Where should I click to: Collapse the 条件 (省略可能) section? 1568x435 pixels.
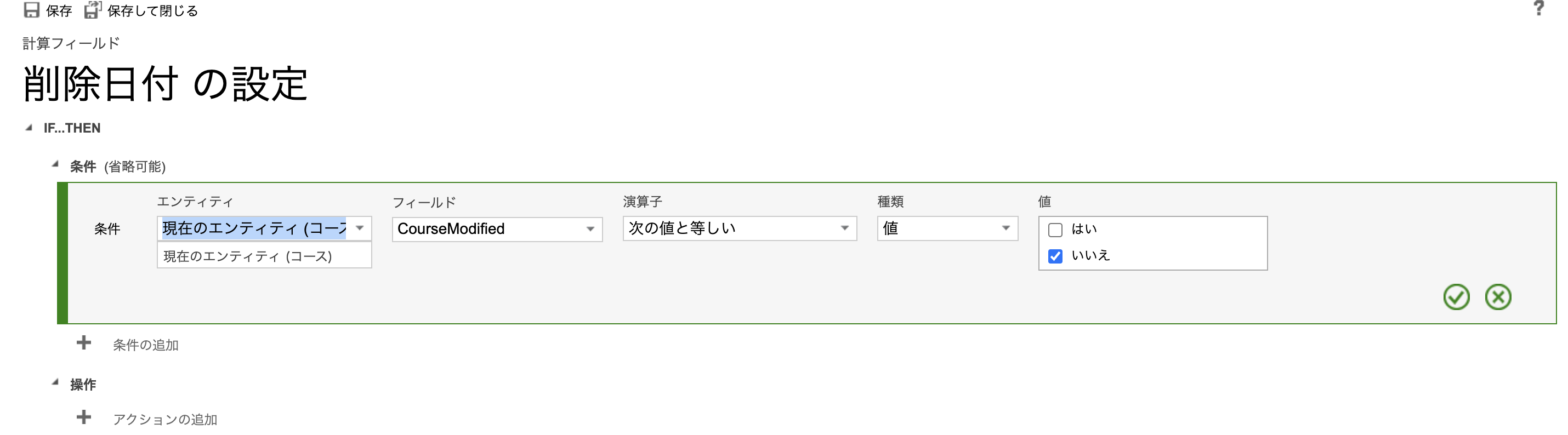56,165
